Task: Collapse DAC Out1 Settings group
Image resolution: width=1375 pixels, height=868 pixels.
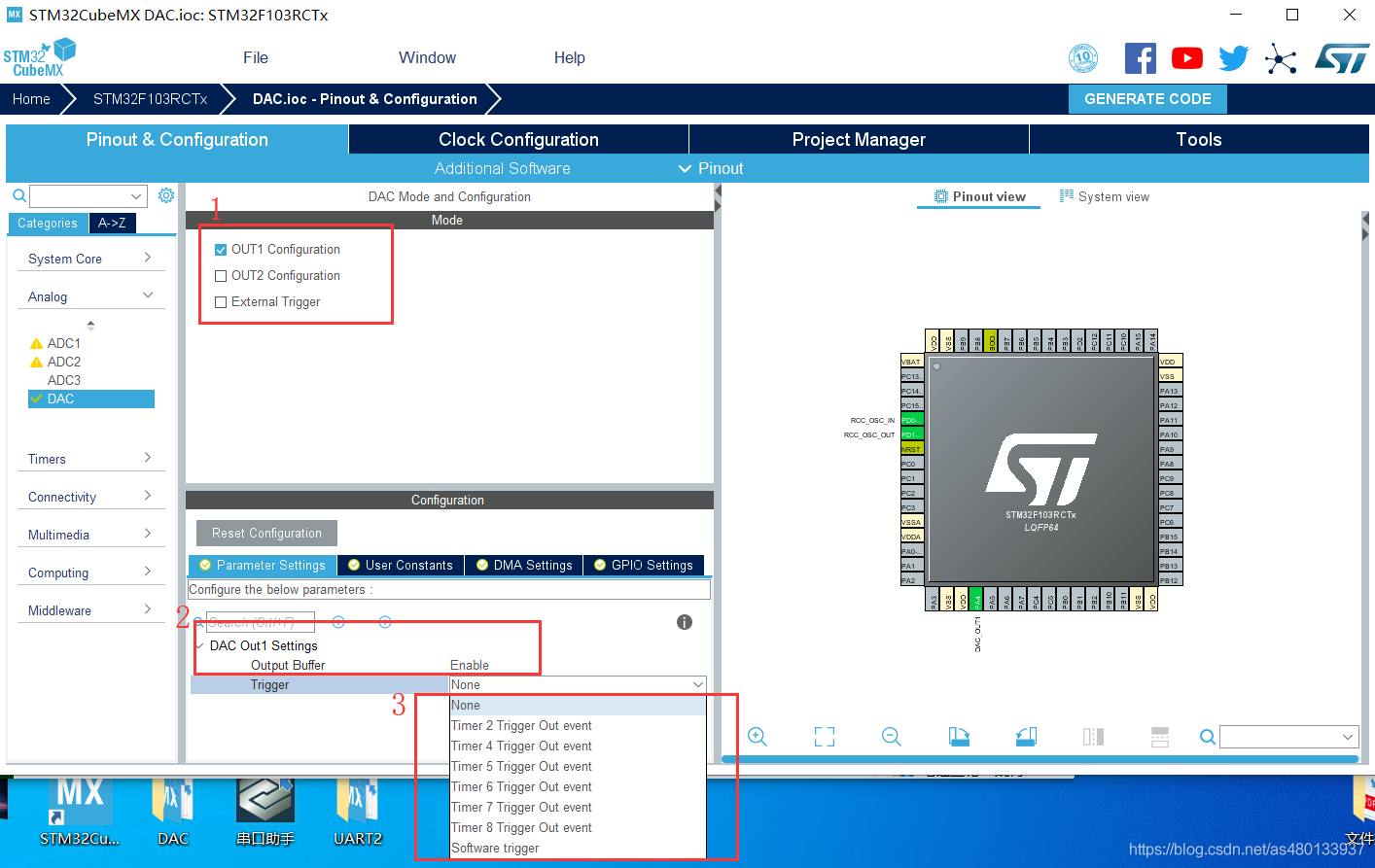Action: pyautogui.click(x=200, y=645)
